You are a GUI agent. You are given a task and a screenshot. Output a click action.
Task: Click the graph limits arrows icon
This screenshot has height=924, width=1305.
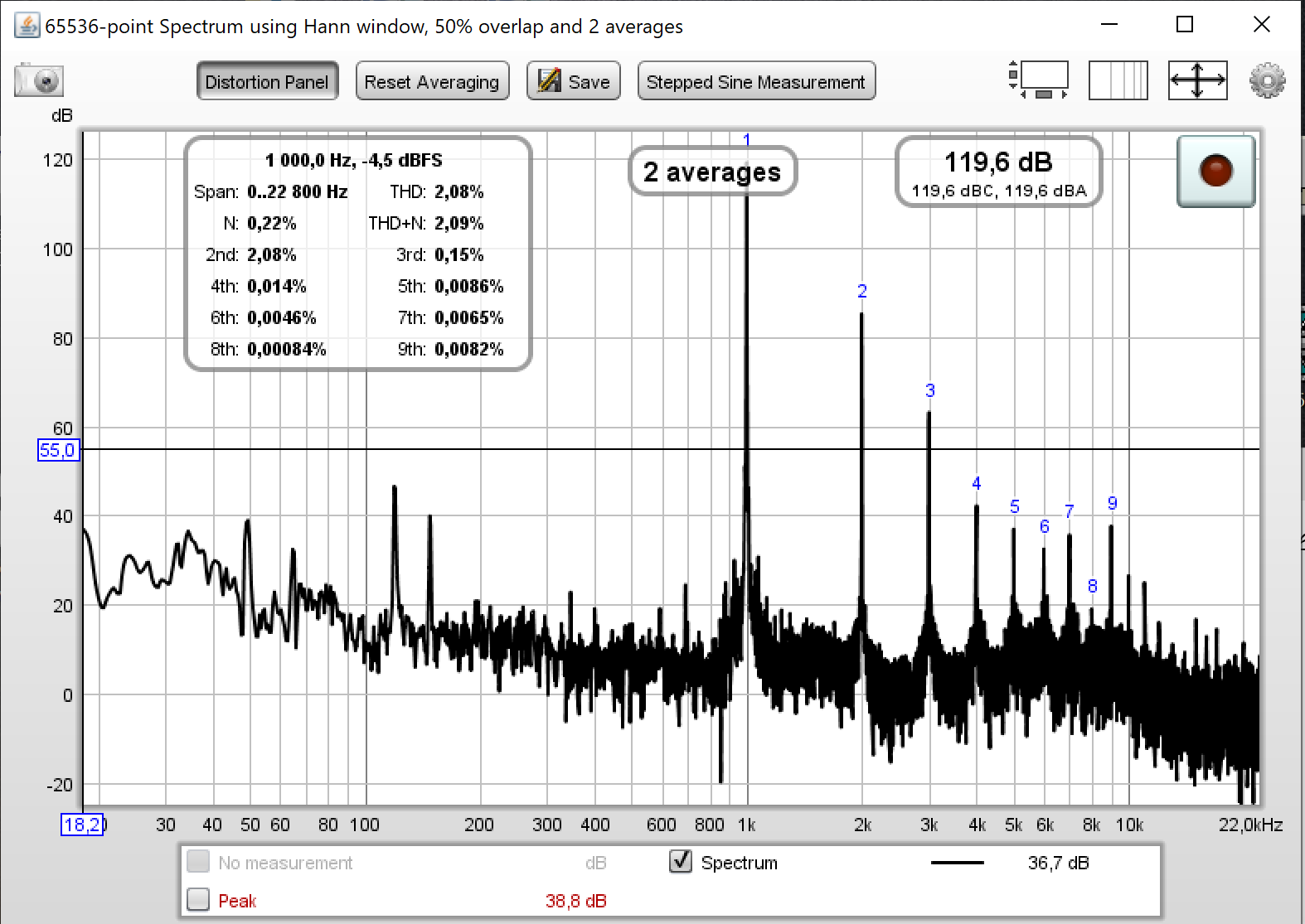tap(1197, 80)
